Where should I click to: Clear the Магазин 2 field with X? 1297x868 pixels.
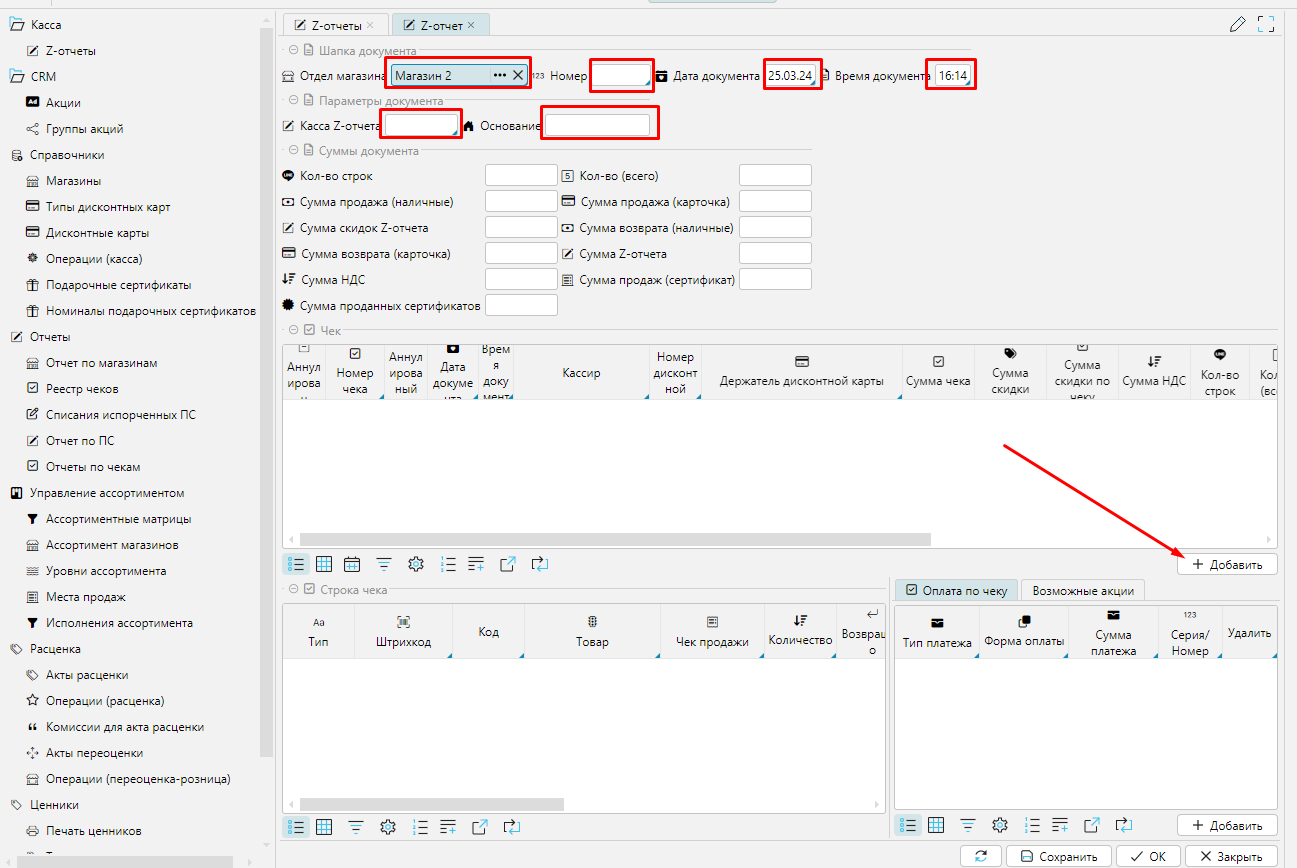pyautogui.click(x=518, y=75)
